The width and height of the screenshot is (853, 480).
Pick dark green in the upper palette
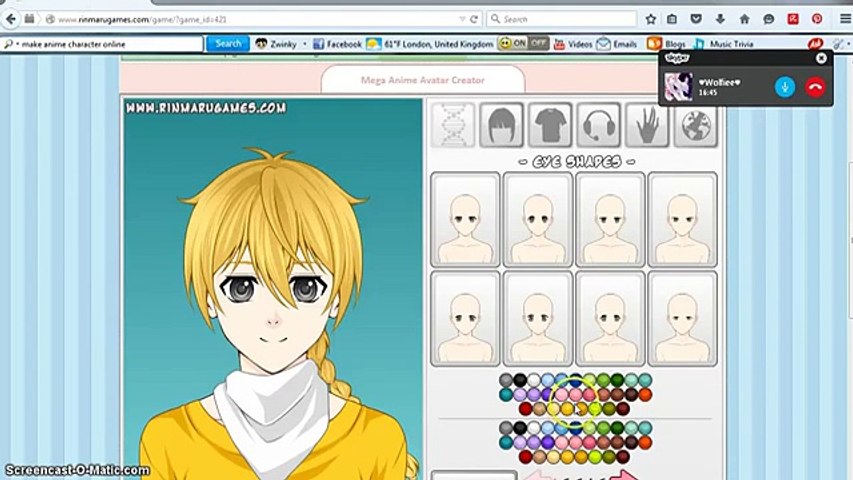[617, 380]
